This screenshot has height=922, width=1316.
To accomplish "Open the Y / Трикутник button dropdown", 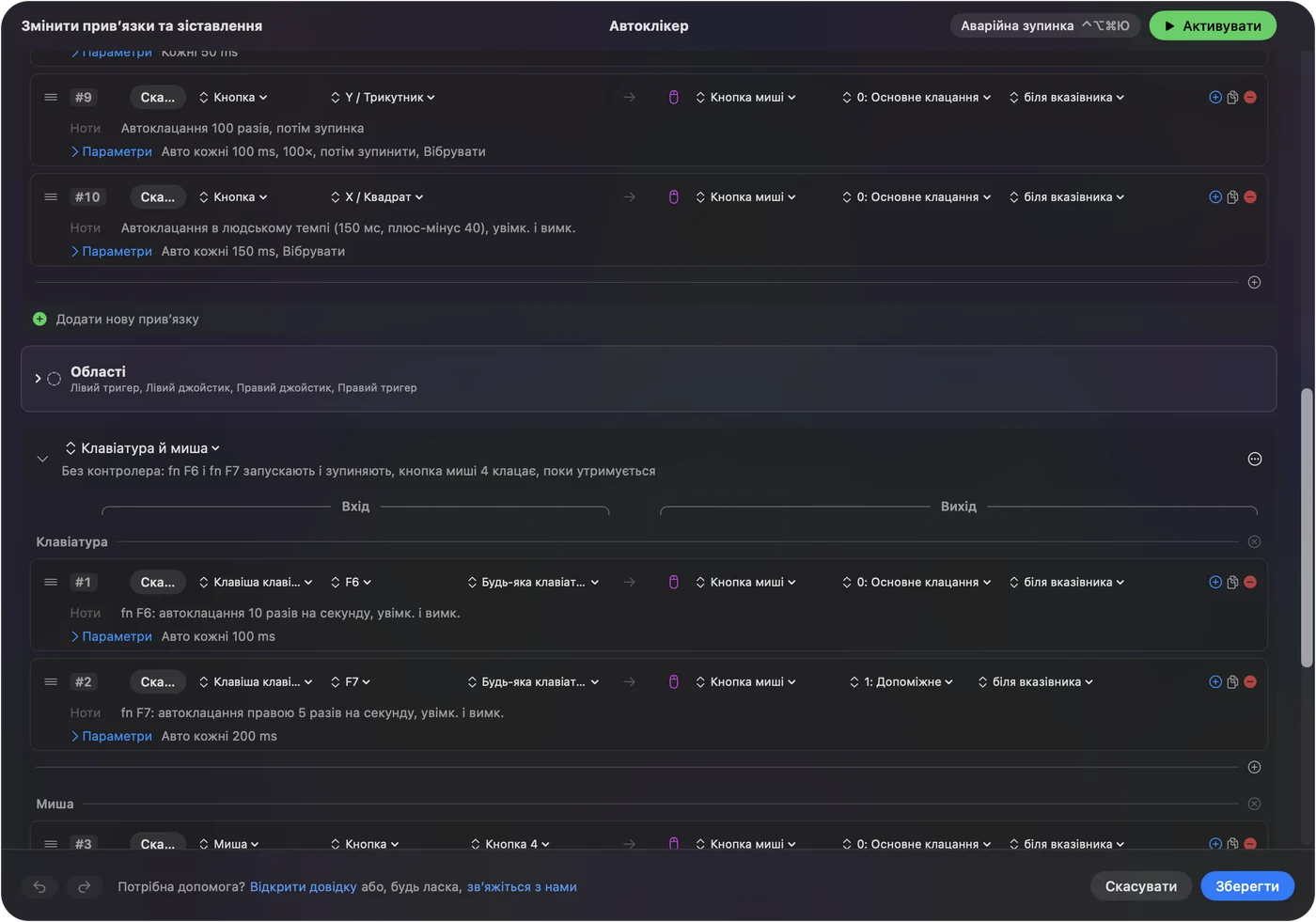I will [x=383, y=98].
